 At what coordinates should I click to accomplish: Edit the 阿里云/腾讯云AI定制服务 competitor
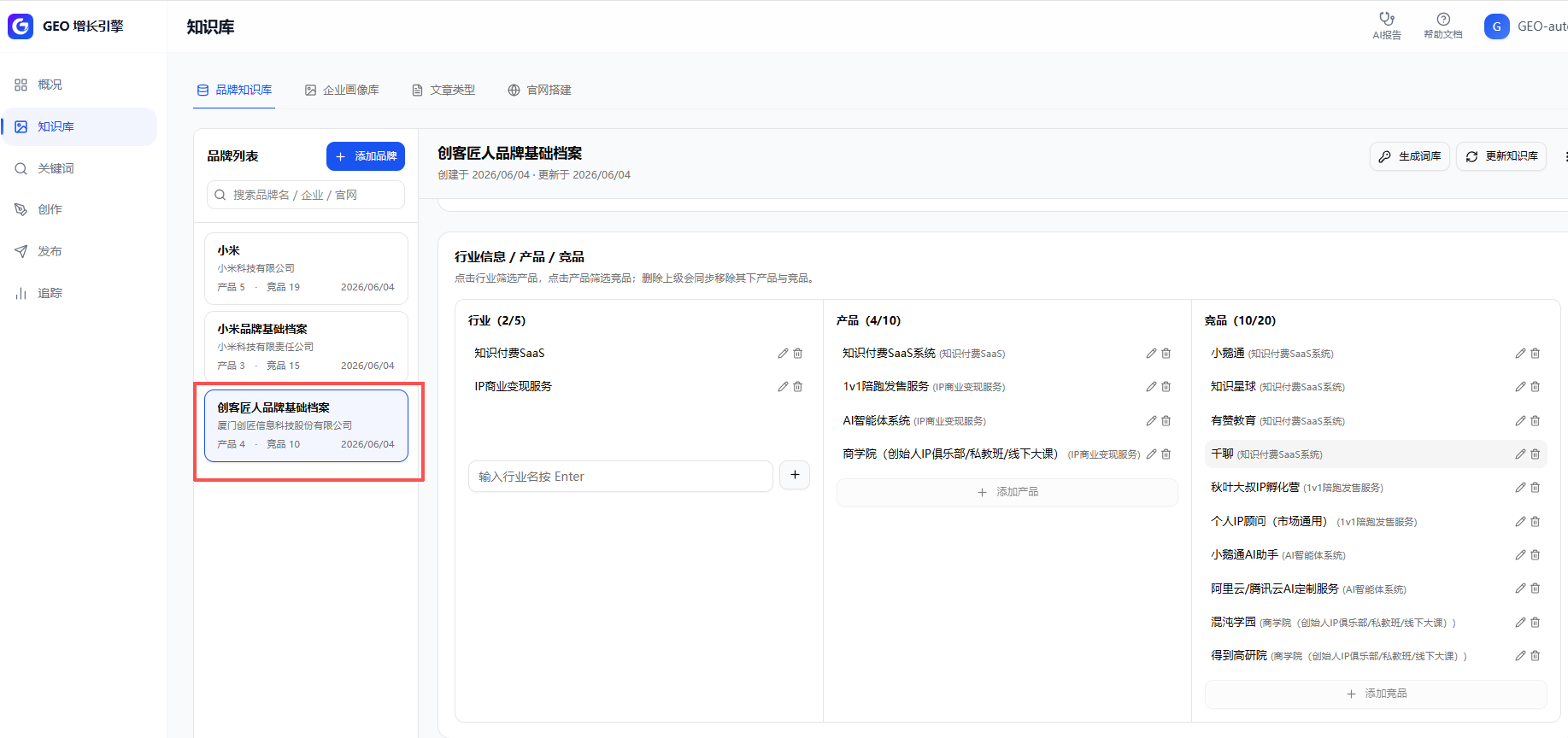tap(1520, 589)
